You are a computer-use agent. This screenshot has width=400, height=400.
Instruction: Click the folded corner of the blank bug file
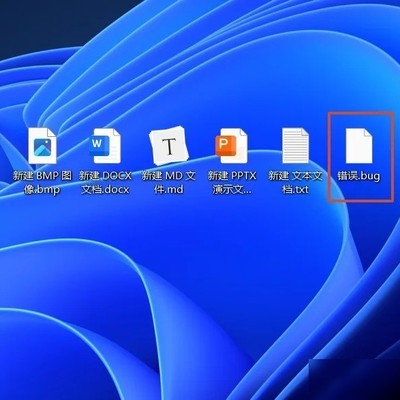(x=368, y=133)
